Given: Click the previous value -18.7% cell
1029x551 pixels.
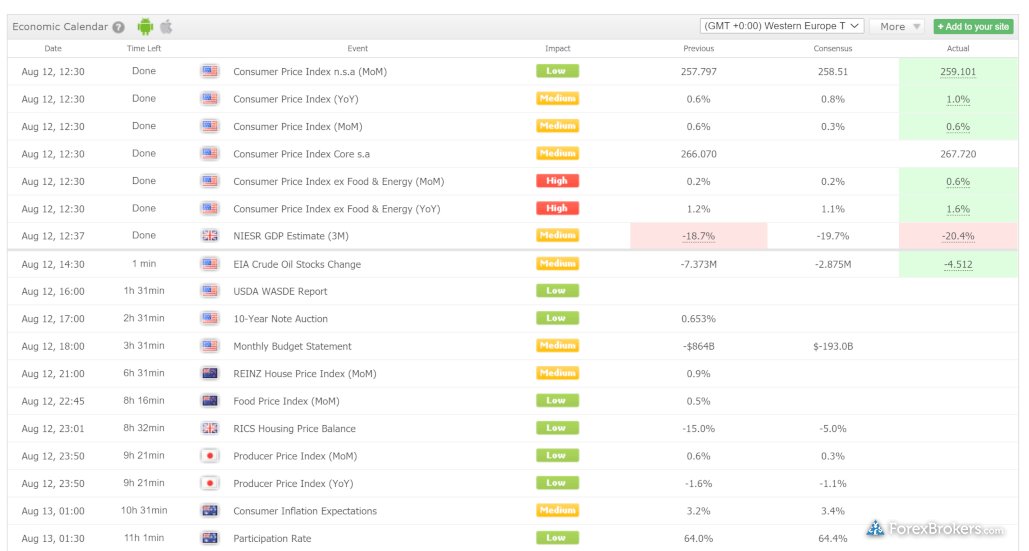Looking at the screenshot, I should (698, 236).
